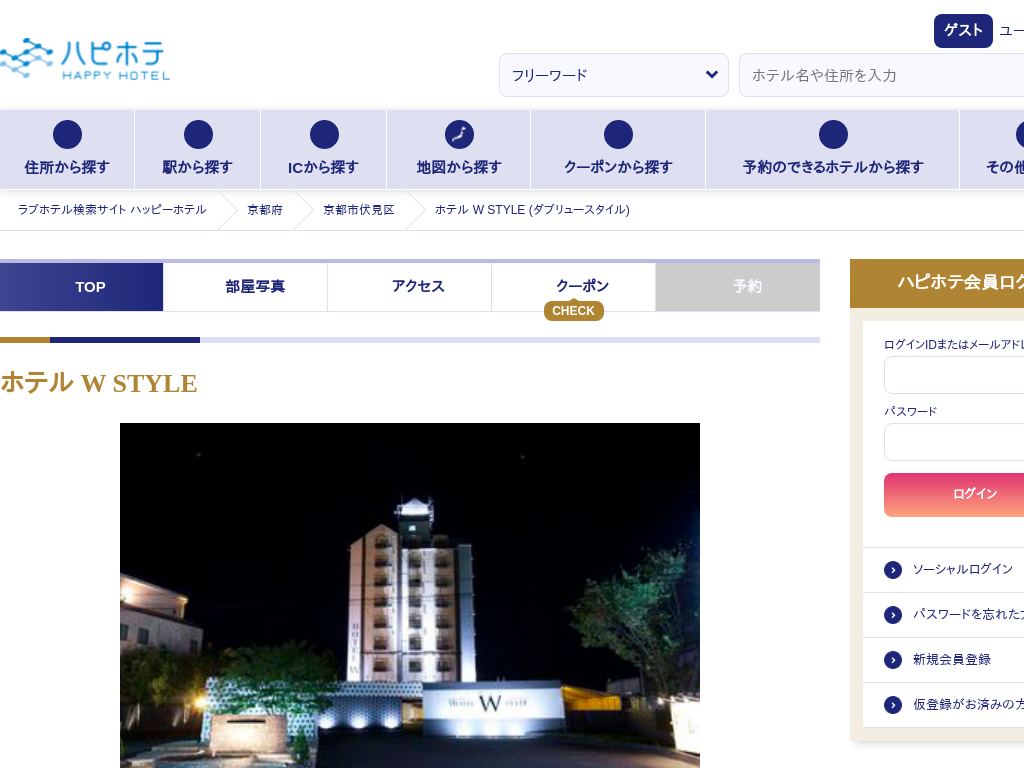Click the 予約のできるホテルから探す circle icon
The image size is (1024, 768).
point(833,135)
